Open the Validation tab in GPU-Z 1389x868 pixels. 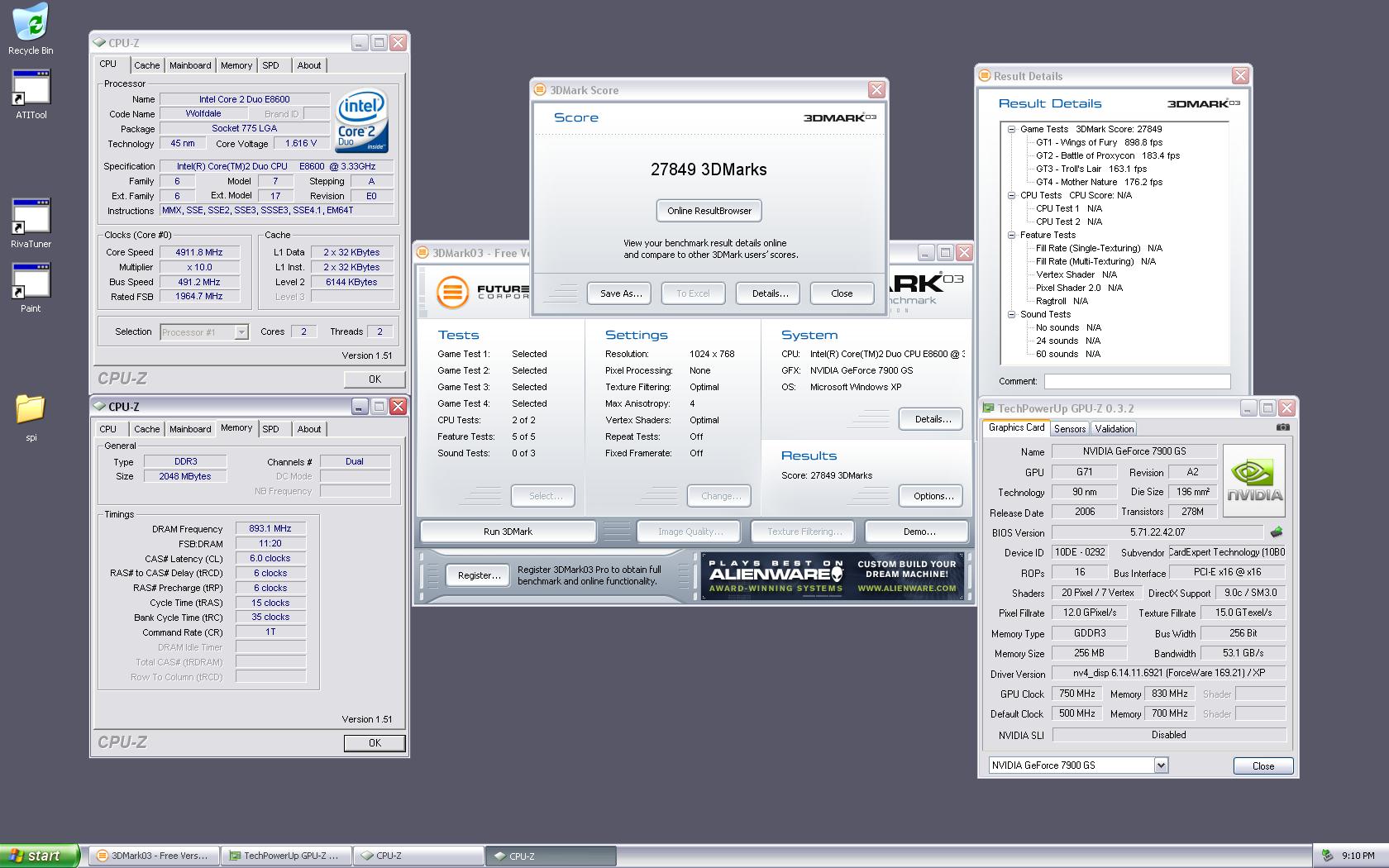1115,429
